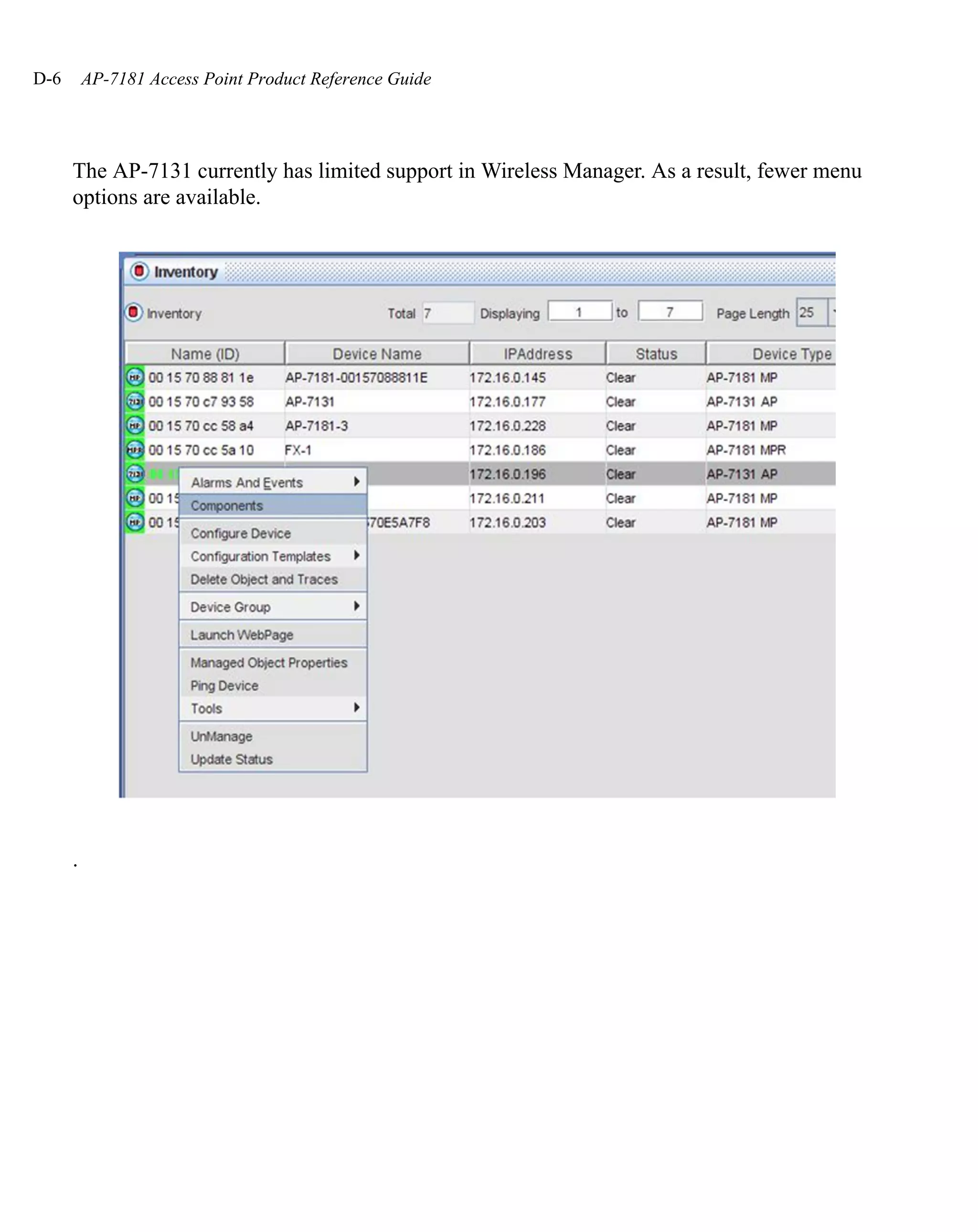Click IP address 172.16.0.196
The image size is (978, 1232).
point(507,474)
